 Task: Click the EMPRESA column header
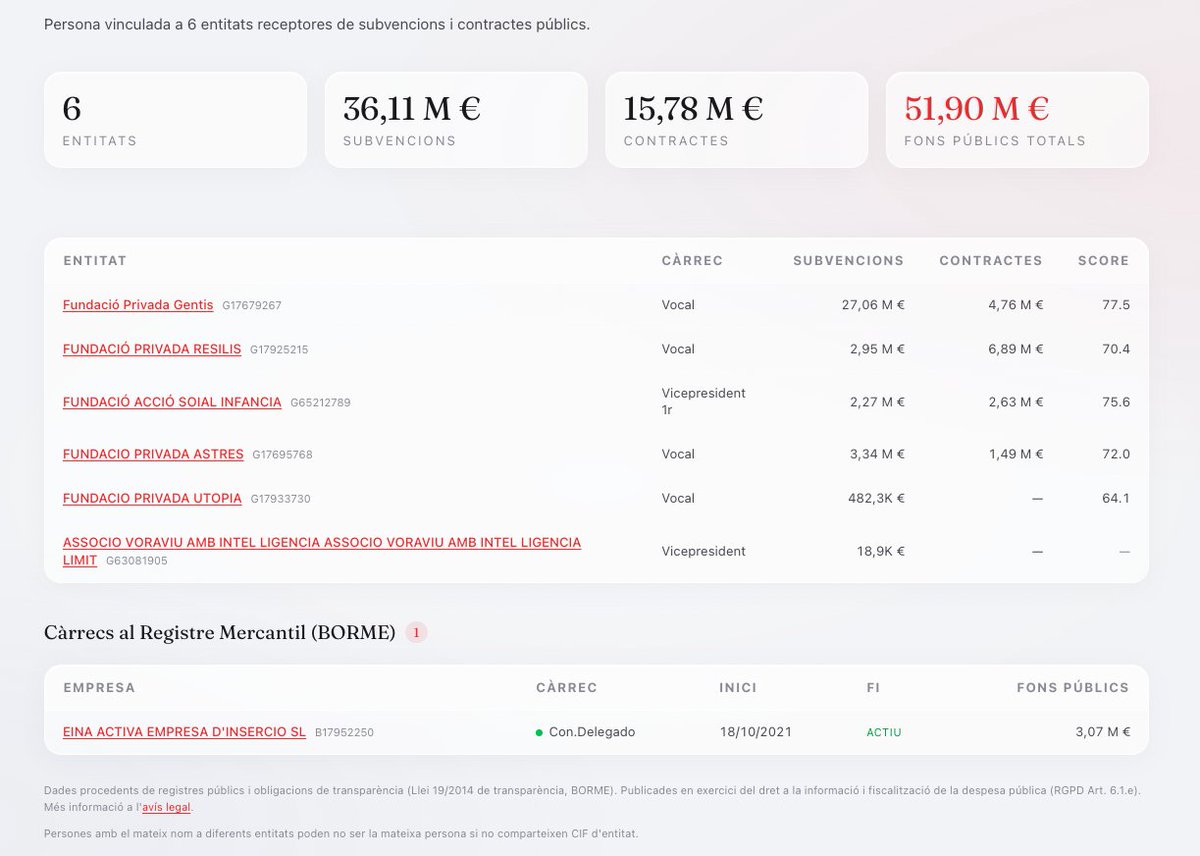pos(99,688)
